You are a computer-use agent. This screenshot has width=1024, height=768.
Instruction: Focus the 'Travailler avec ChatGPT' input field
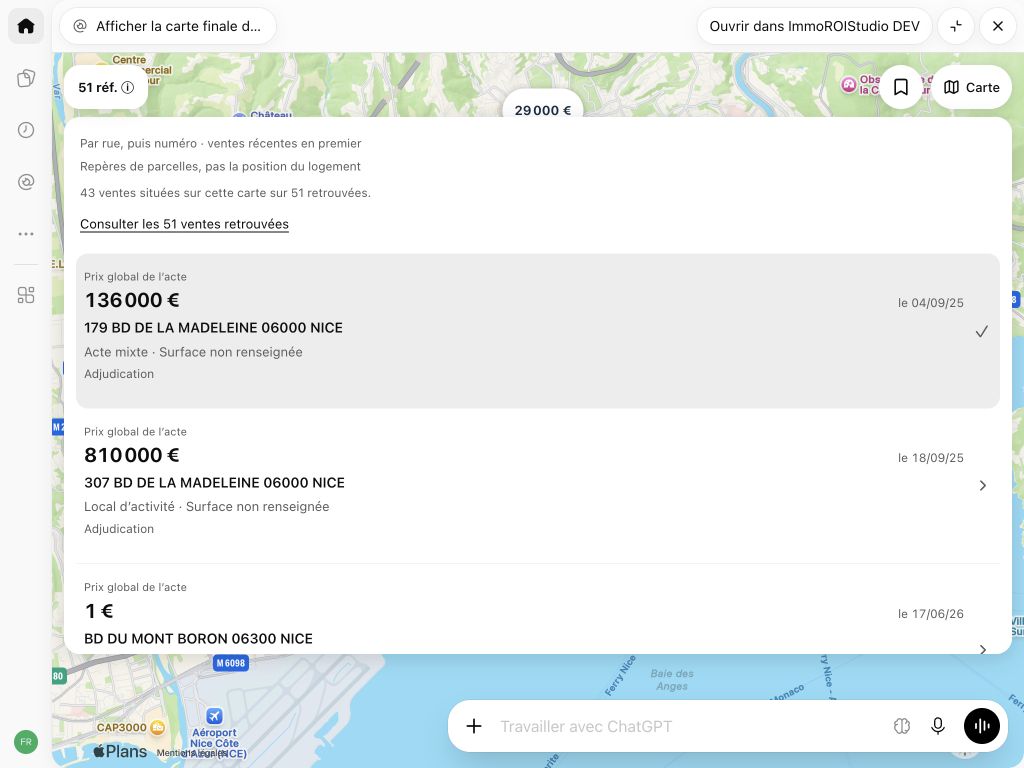pos(689,726)
